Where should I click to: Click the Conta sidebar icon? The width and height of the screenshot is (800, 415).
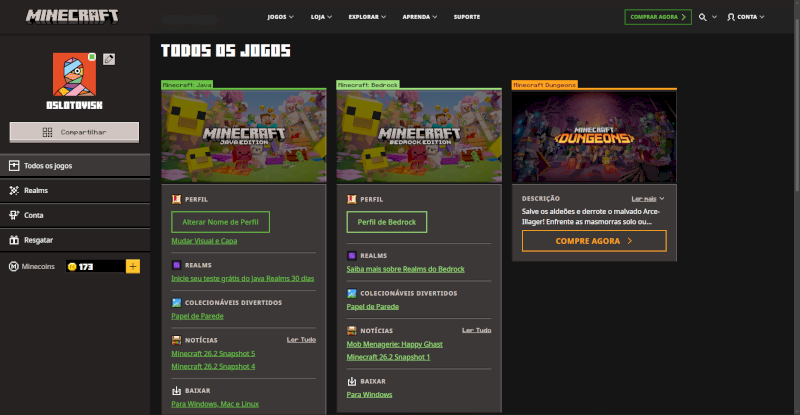pos(14,215)
